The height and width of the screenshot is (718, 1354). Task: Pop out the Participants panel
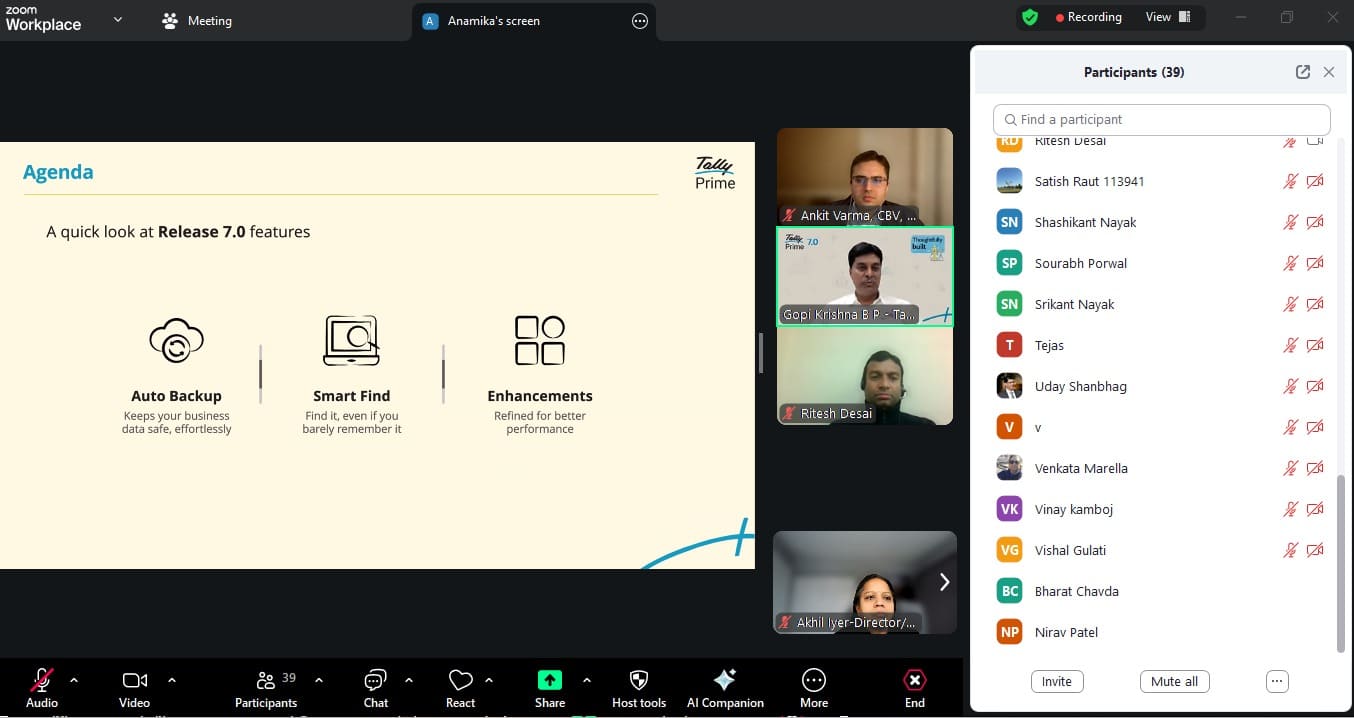pos(1302,72)
